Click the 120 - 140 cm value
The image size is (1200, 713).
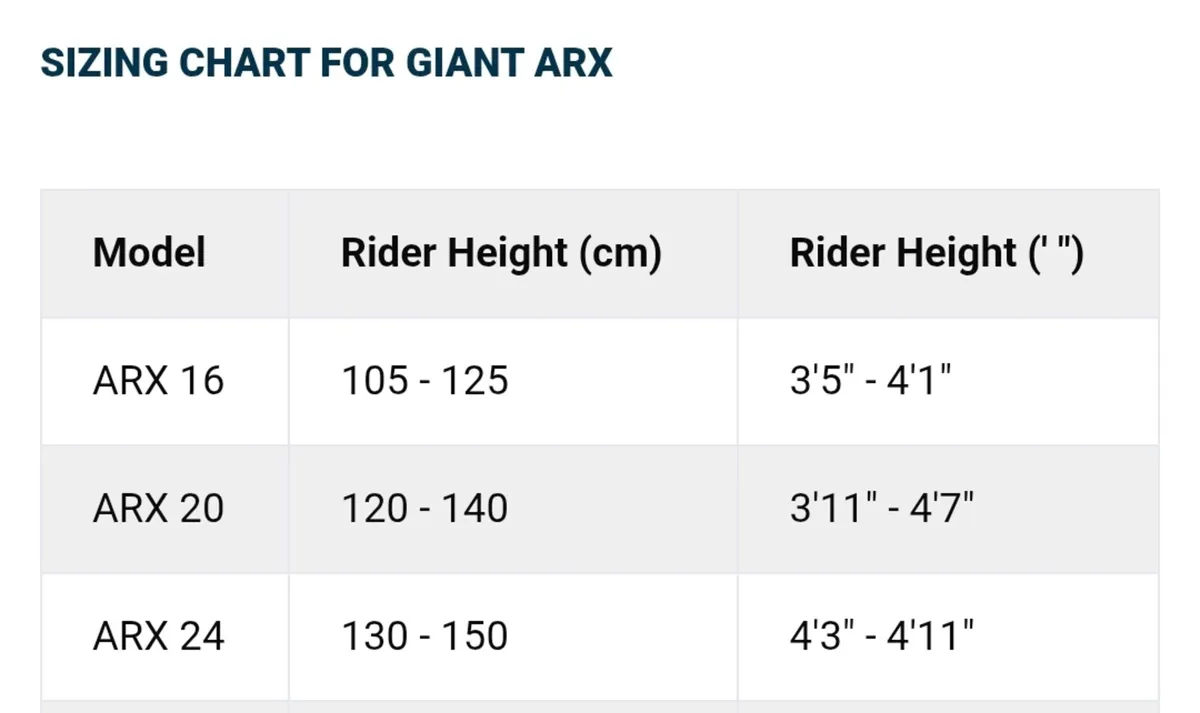pyautogui.click(x=425, y=509)
